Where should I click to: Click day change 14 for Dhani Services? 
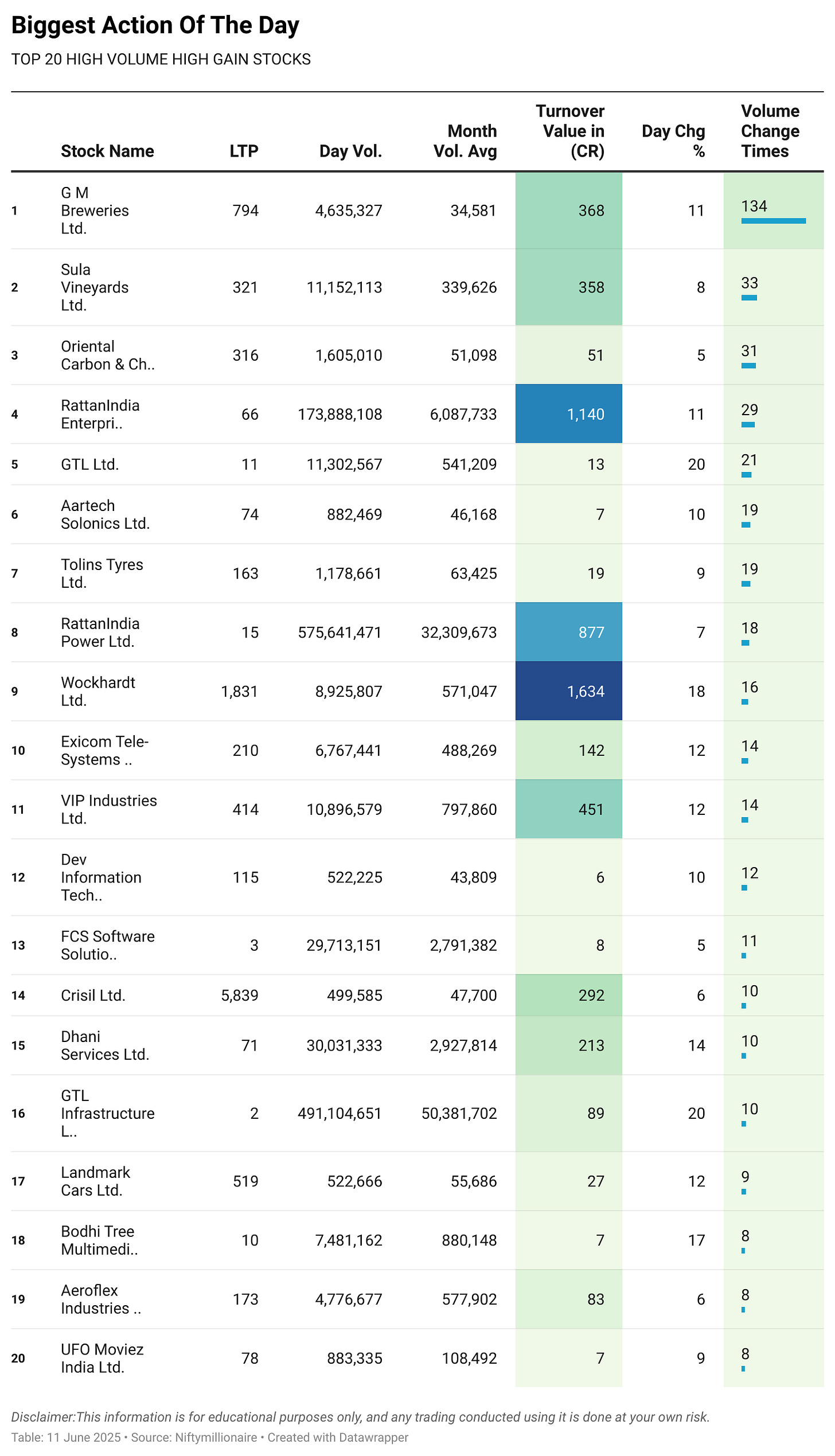696,1045
